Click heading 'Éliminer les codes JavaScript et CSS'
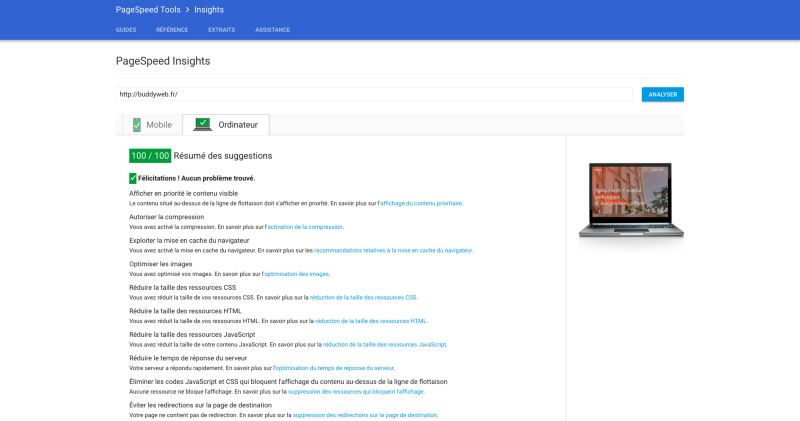Image resolution: width=800 pixels, height=421 pixels. coord(288,381)
